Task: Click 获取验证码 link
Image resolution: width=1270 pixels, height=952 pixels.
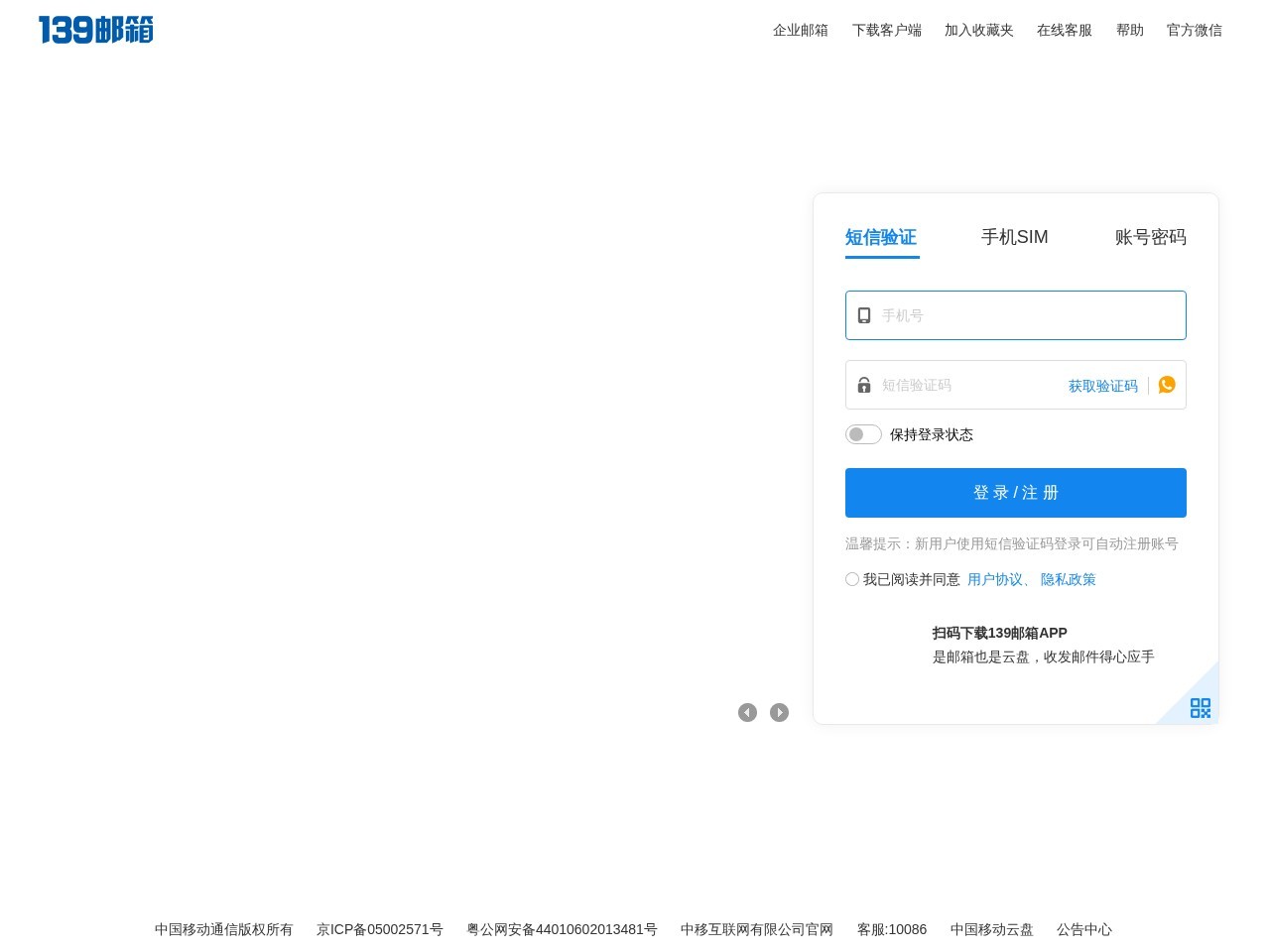Action: pos(1102,386)
